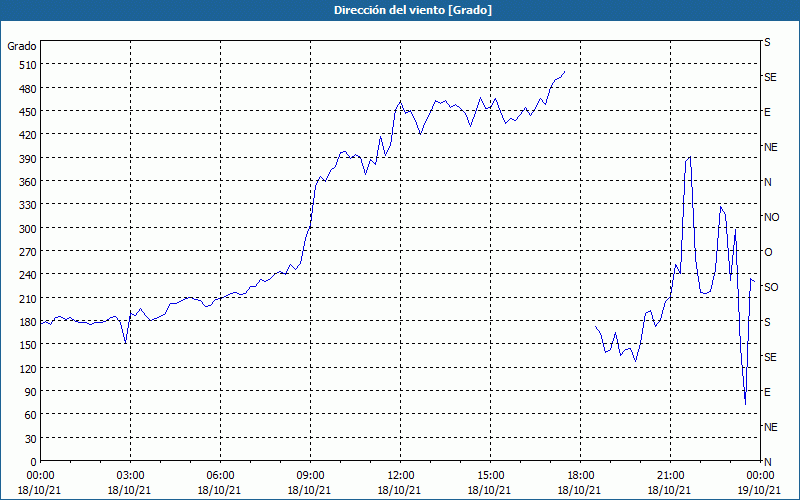
Task: Select the SO compass label on the right axis
Action: click(x=771, y=287)
